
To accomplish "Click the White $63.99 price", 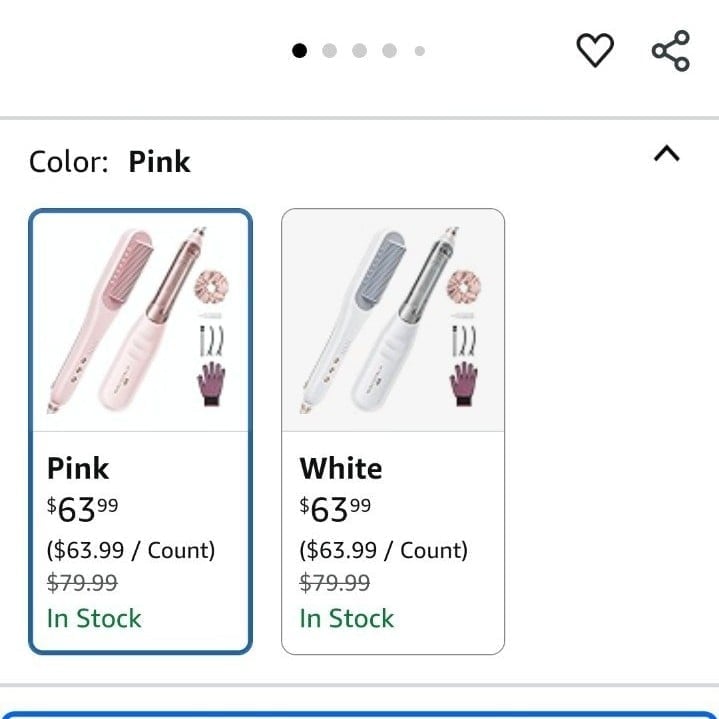I will (x=335, y=509).
